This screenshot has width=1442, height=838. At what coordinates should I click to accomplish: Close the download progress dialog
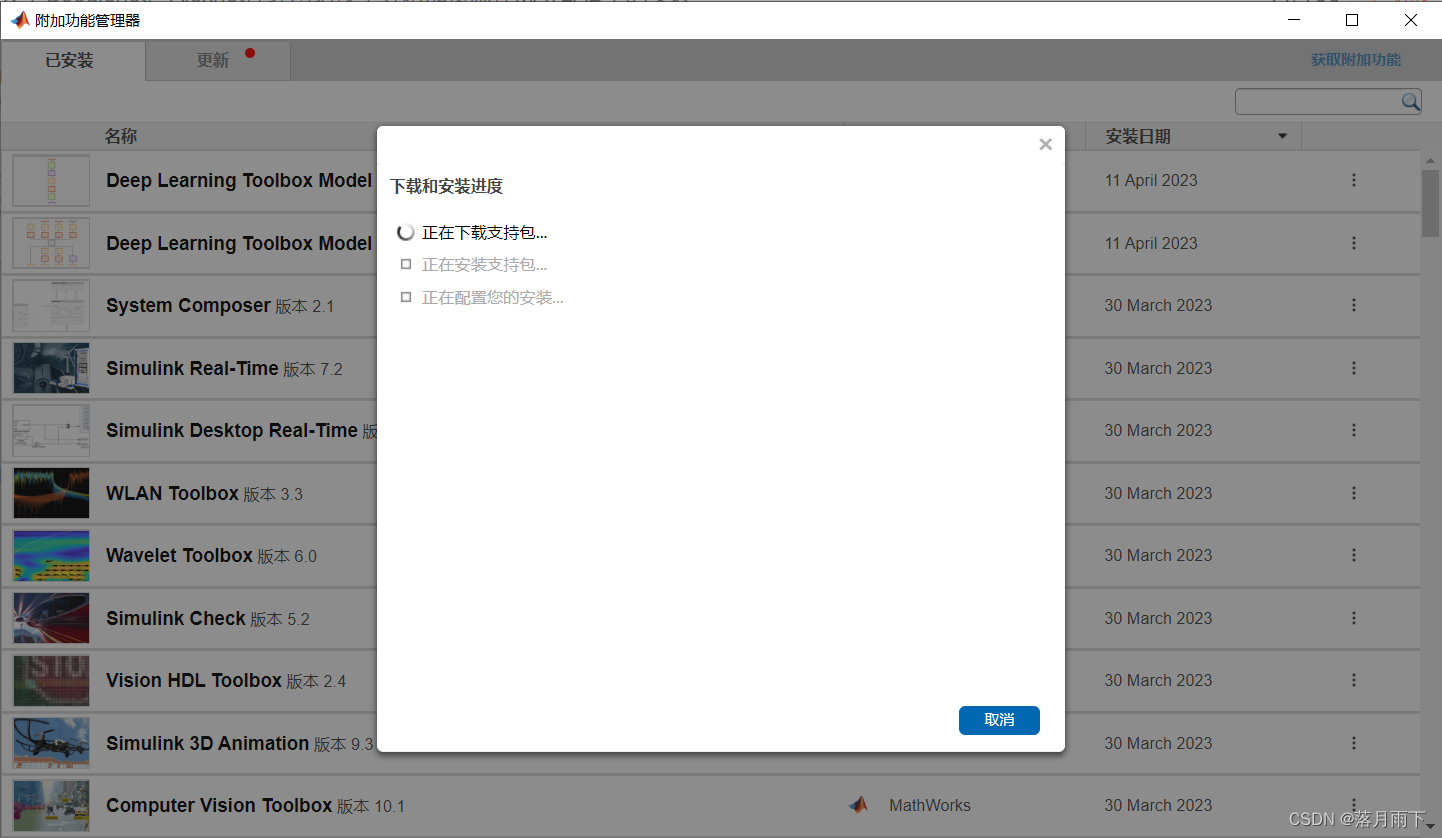[x=1045, y=144]
